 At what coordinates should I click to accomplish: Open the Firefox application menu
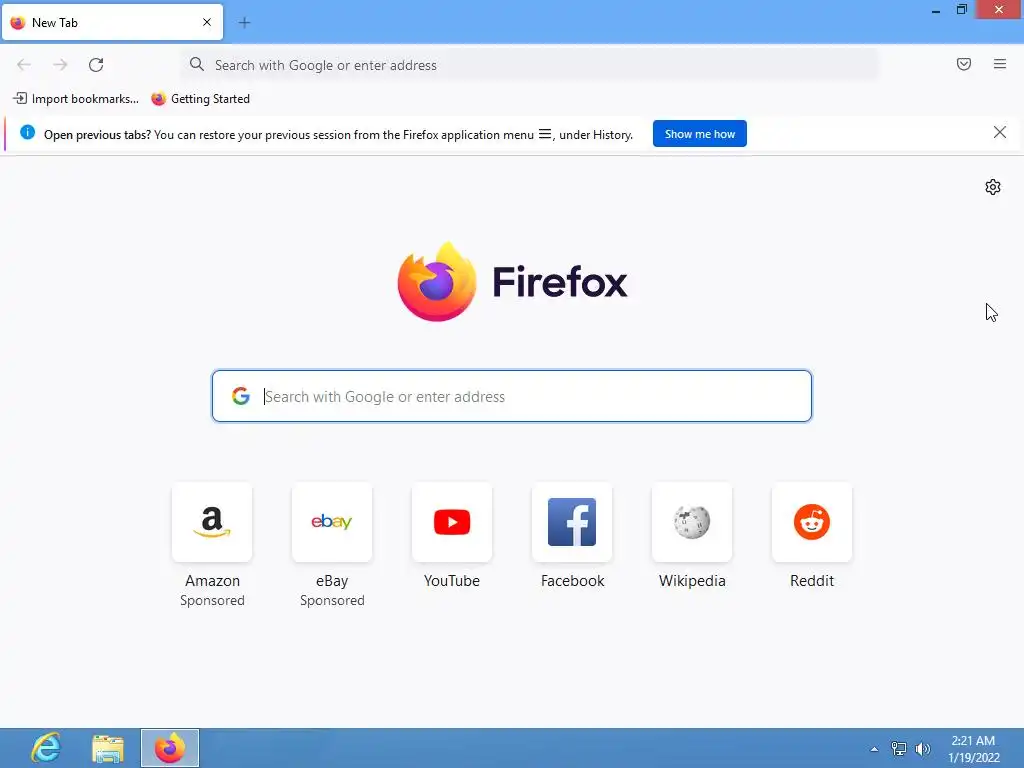[1000, 64]
